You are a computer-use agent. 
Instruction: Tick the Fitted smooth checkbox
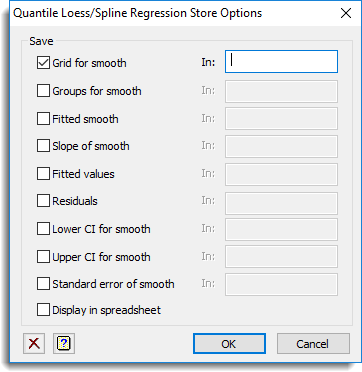click(43, 119)
